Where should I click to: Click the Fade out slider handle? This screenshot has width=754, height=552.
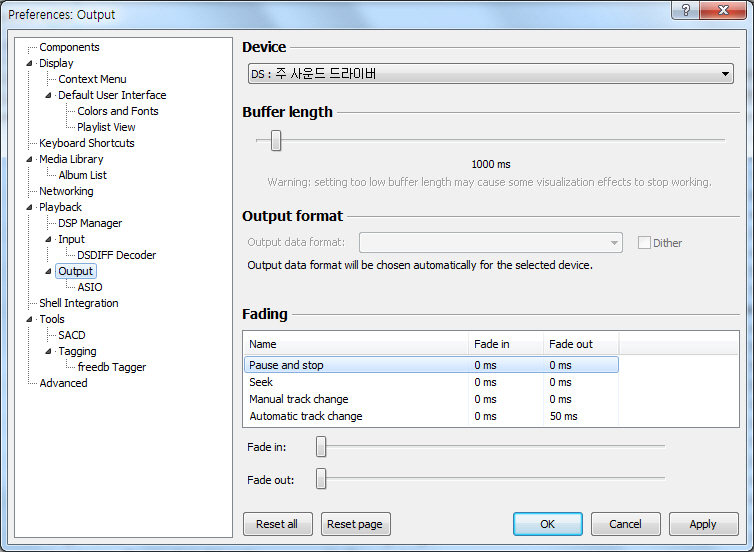321,478
